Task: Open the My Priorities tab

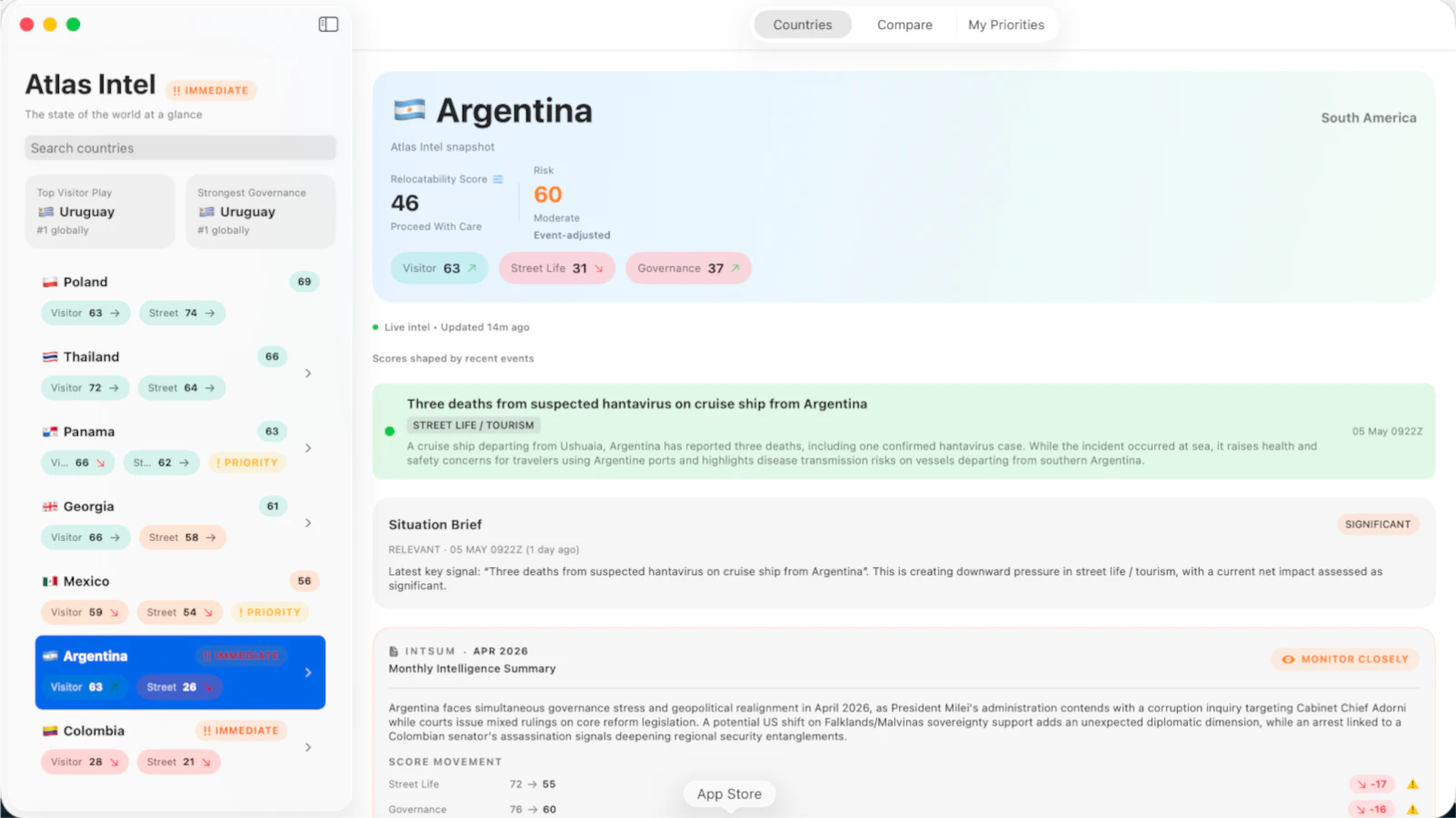Action: pyautogui.click(x=1006, y=25)
